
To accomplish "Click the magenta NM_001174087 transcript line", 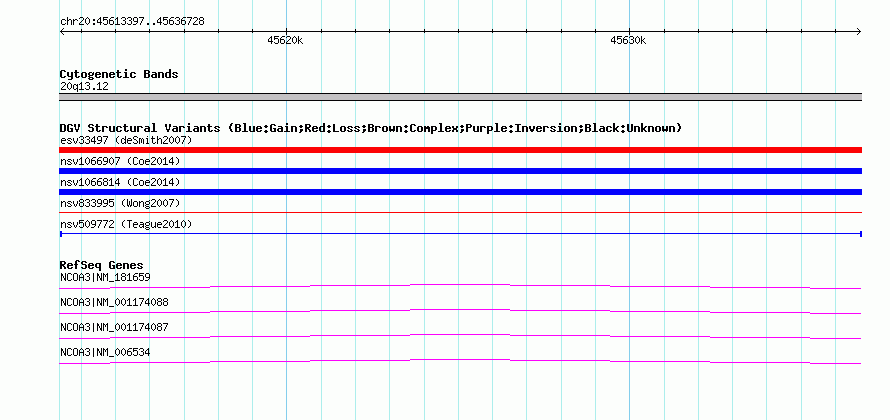I will 460,336.
